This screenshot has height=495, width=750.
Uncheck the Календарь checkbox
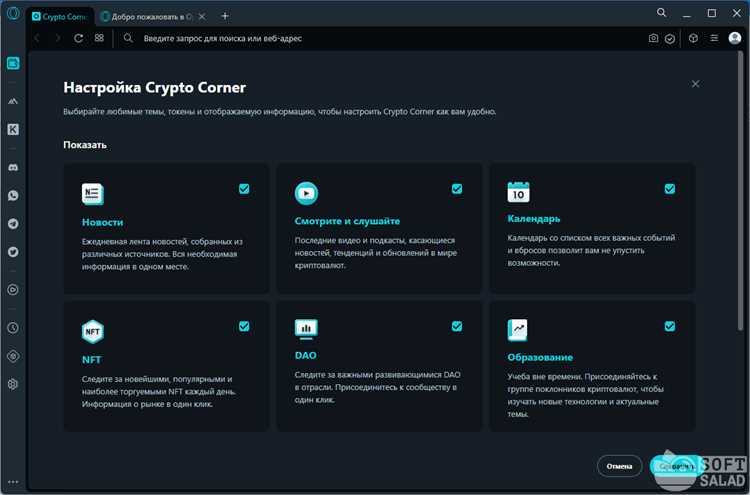670,189
